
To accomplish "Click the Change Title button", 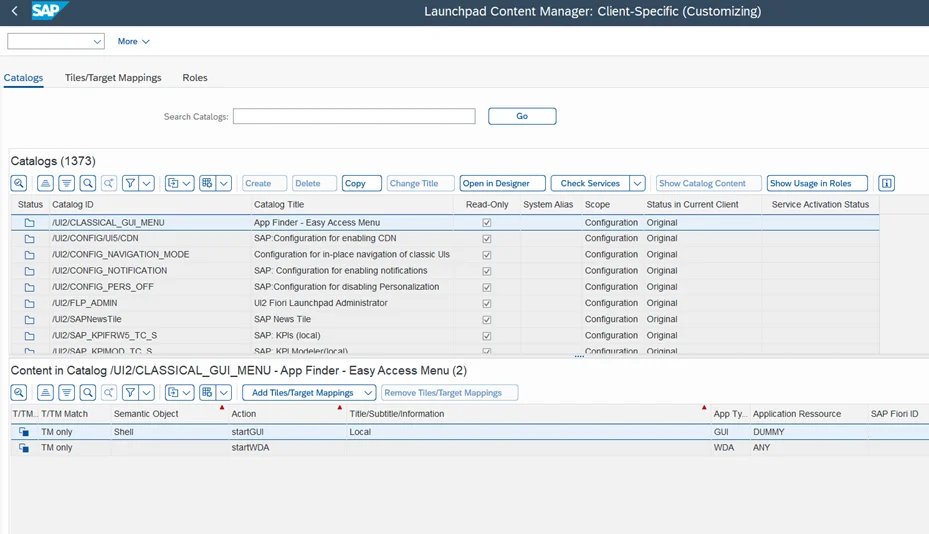I will pyautogui.click(x=421, y=183).
